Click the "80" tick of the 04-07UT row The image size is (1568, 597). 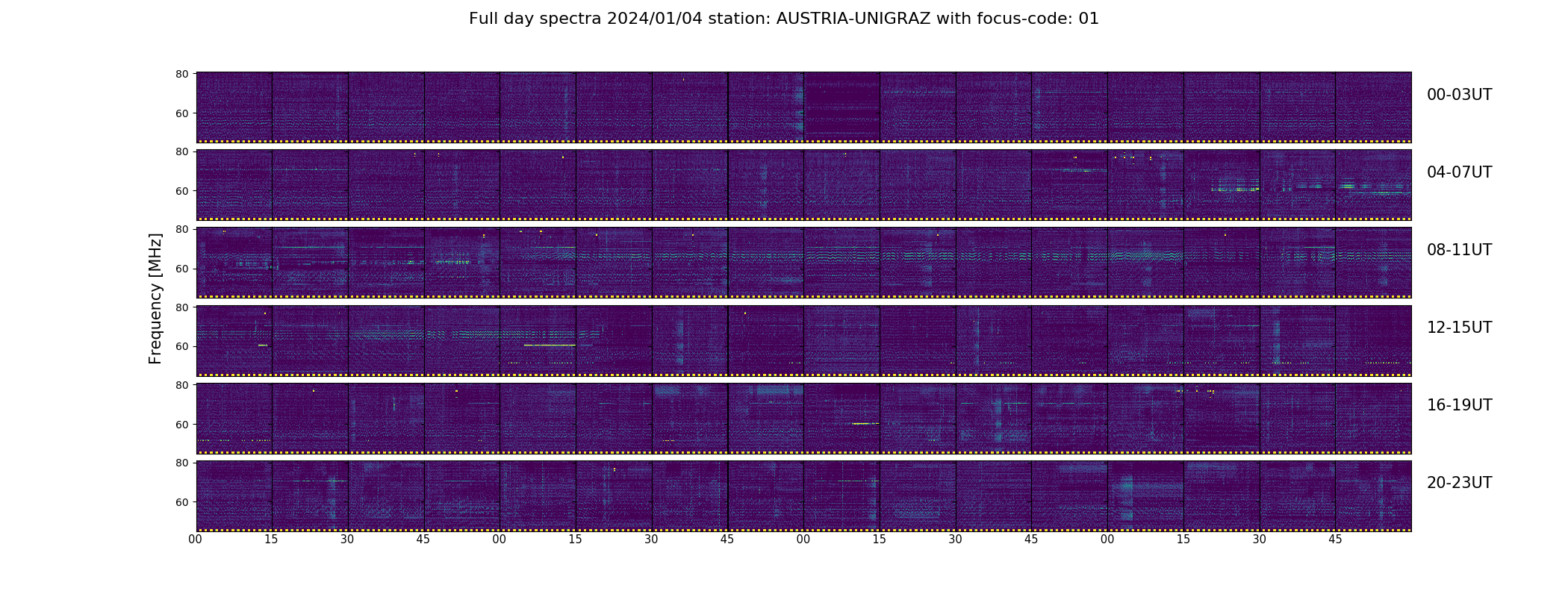point(181,151)
